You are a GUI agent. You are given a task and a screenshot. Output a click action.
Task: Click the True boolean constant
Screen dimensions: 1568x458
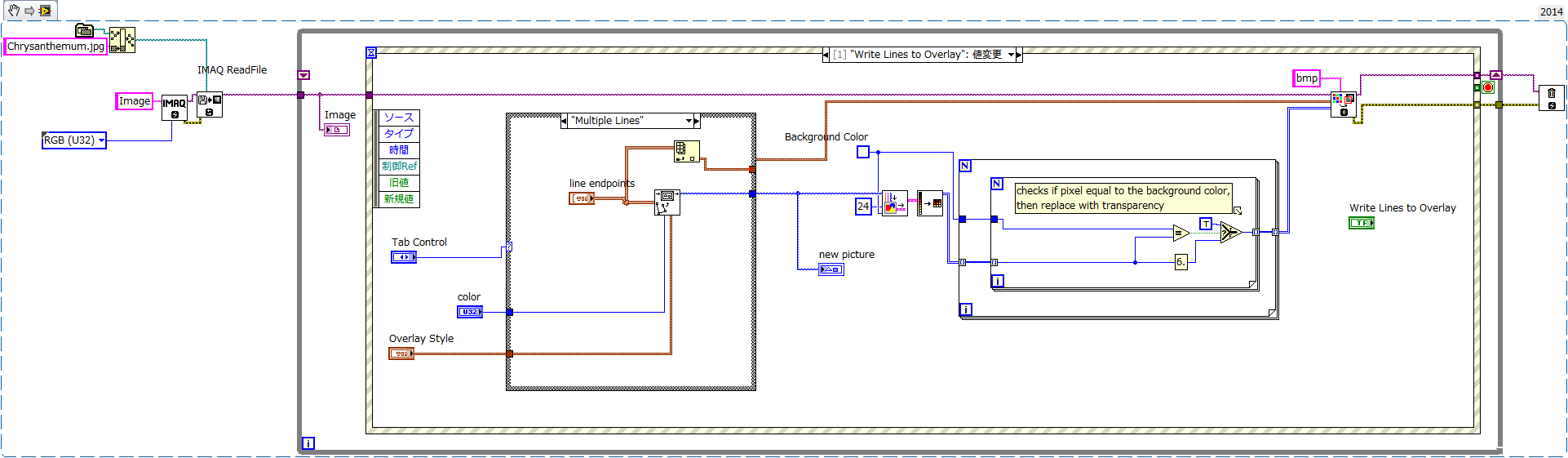point(1206,224)
